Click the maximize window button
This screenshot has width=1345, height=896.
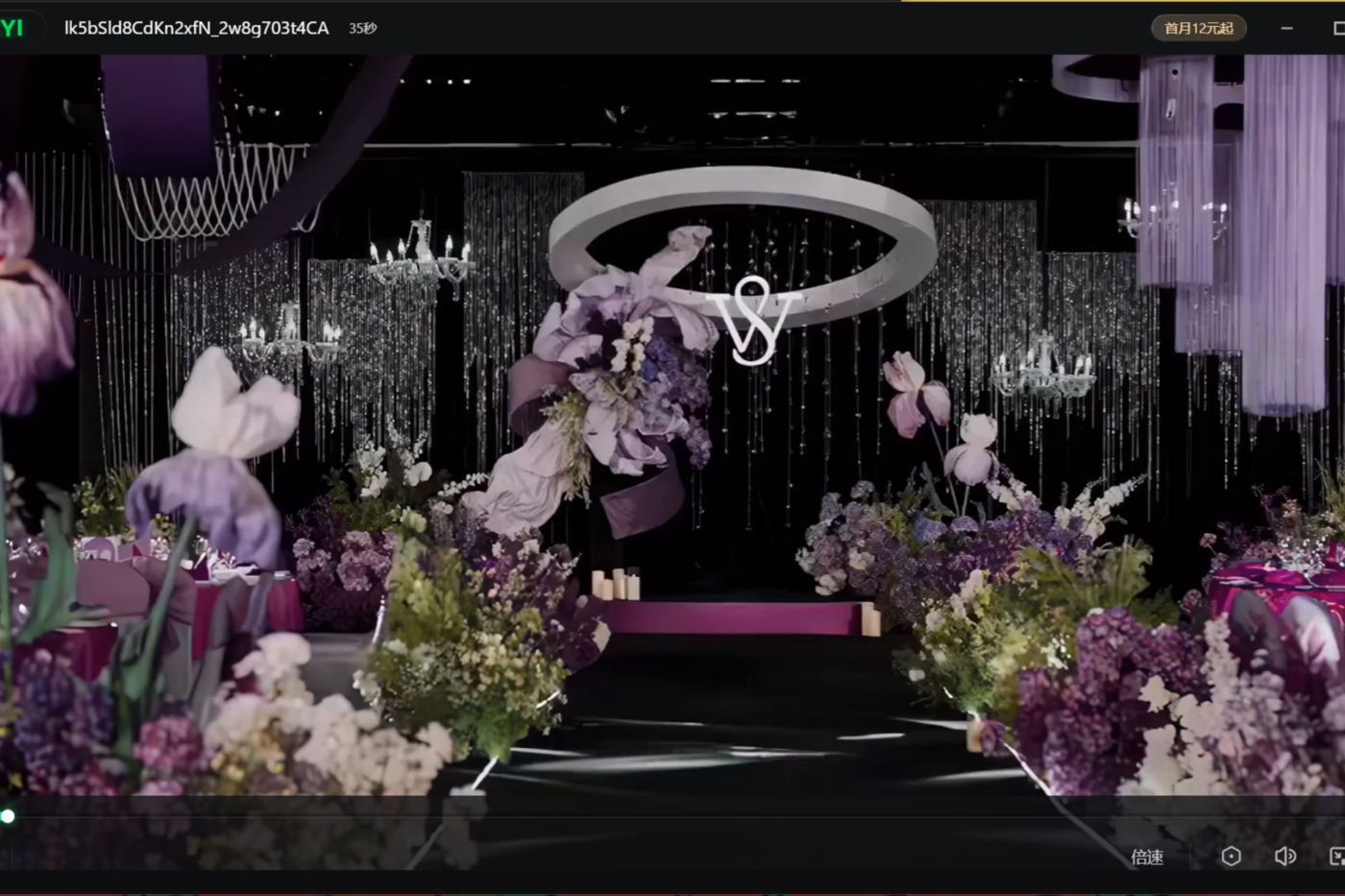click(1338, 28)
